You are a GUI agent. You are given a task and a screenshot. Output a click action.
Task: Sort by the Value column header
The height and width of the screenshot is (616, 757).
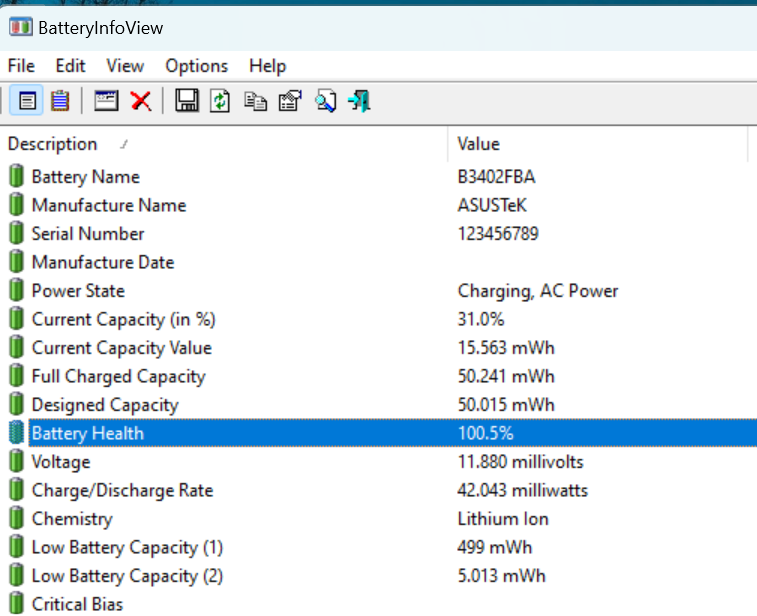pos(598,144)
